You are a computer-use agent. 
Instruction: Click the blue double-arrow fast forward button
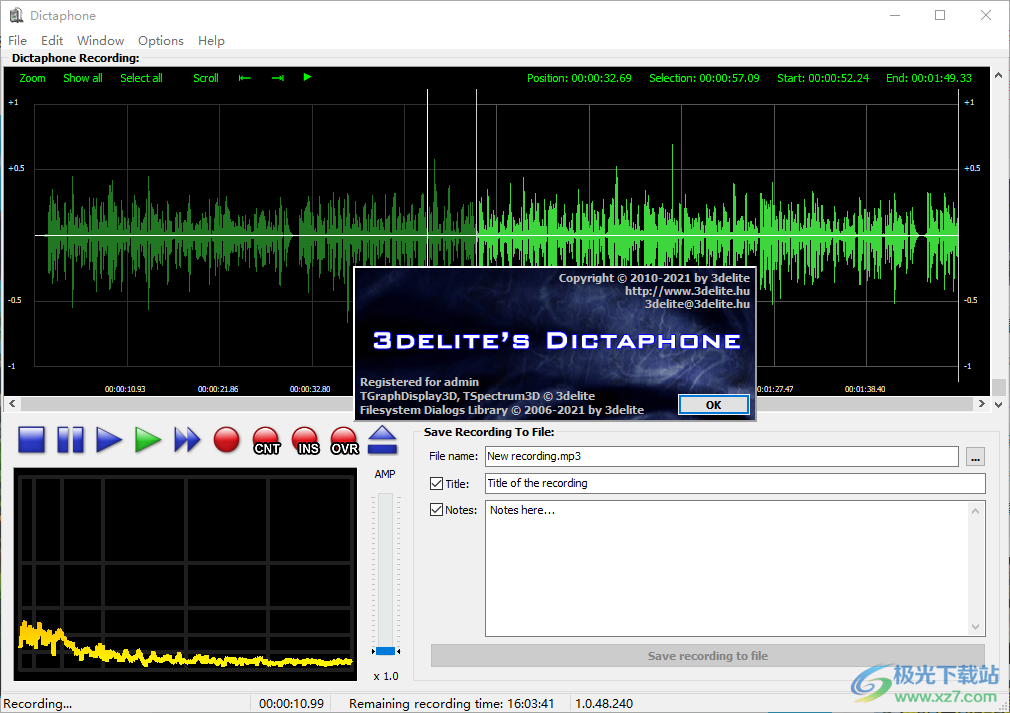(x=187, y=439)
